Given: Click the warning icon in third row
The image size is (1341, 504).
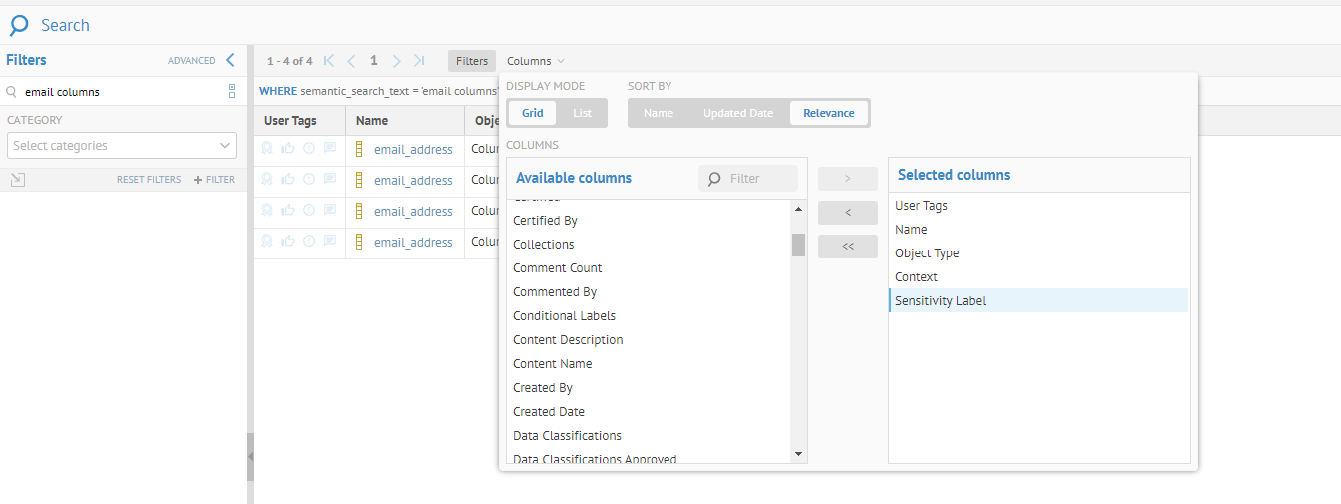Looking at the screenshot, I should [x=309, y=211].
